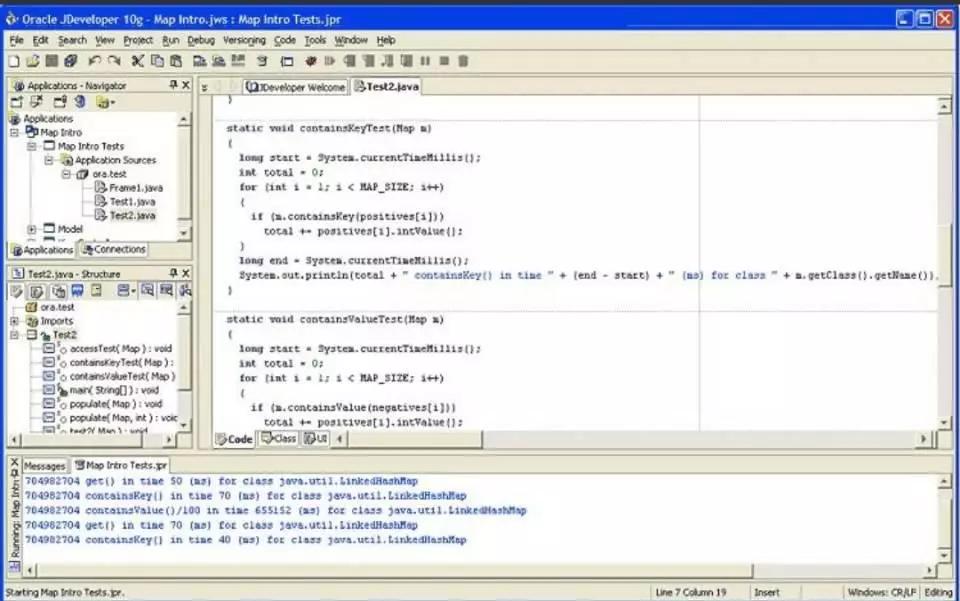Switch to the Connections tab
The width and height of the screenshot is (960, 601).
click(x=114, y=249)
